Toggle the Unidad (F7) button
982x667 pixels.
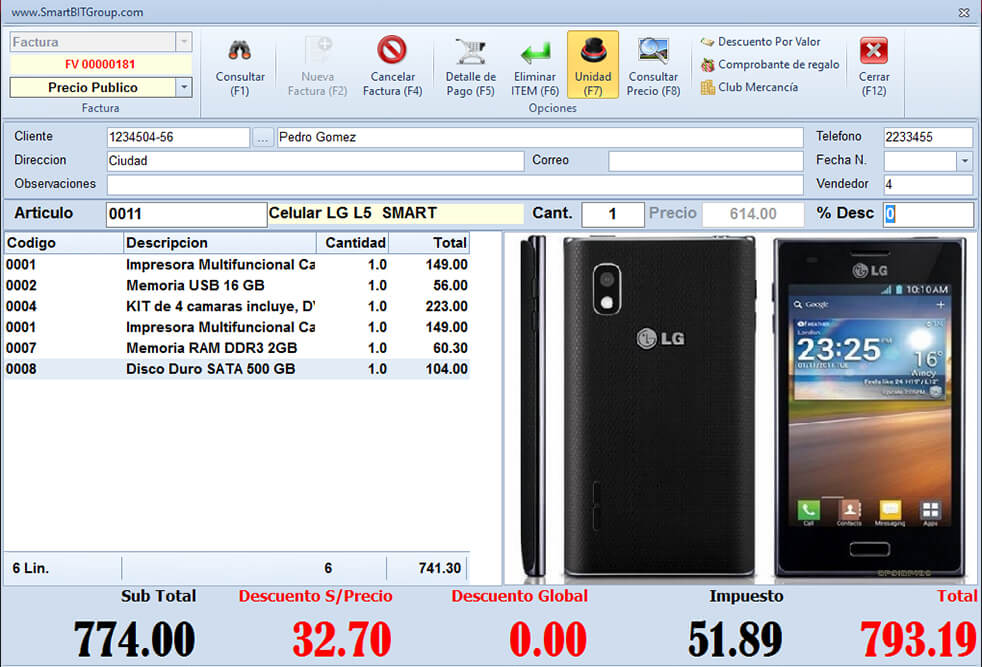point(592,65)
